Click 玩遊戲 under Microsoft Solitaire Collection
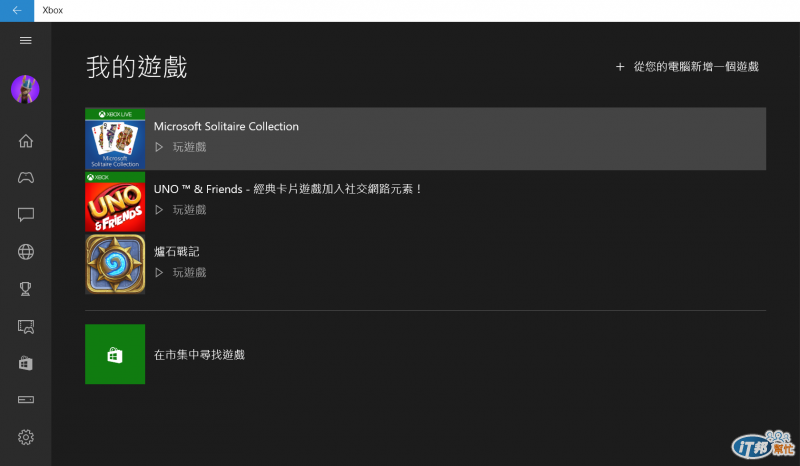Viewport: 800px width, 466px height. [x=189, y=147]
